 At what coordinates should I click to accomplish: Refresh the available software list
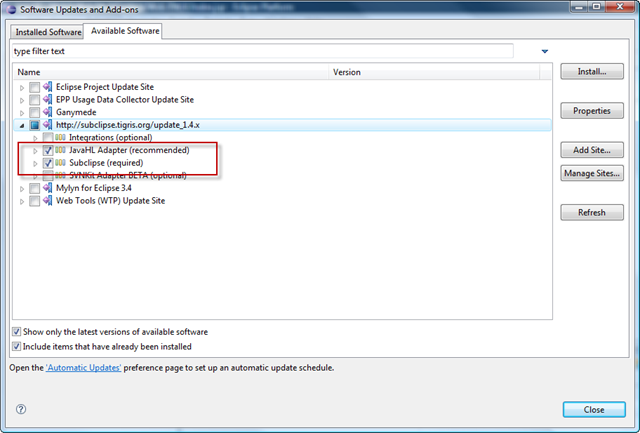592,212
